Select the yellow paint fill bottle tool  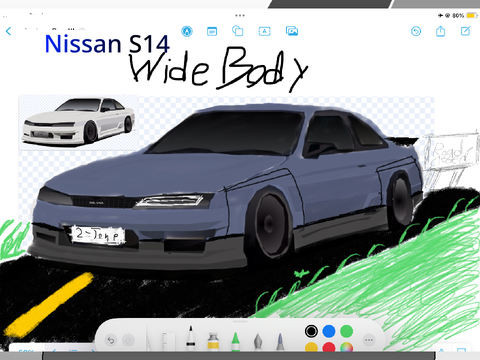[x=213, y=341]
